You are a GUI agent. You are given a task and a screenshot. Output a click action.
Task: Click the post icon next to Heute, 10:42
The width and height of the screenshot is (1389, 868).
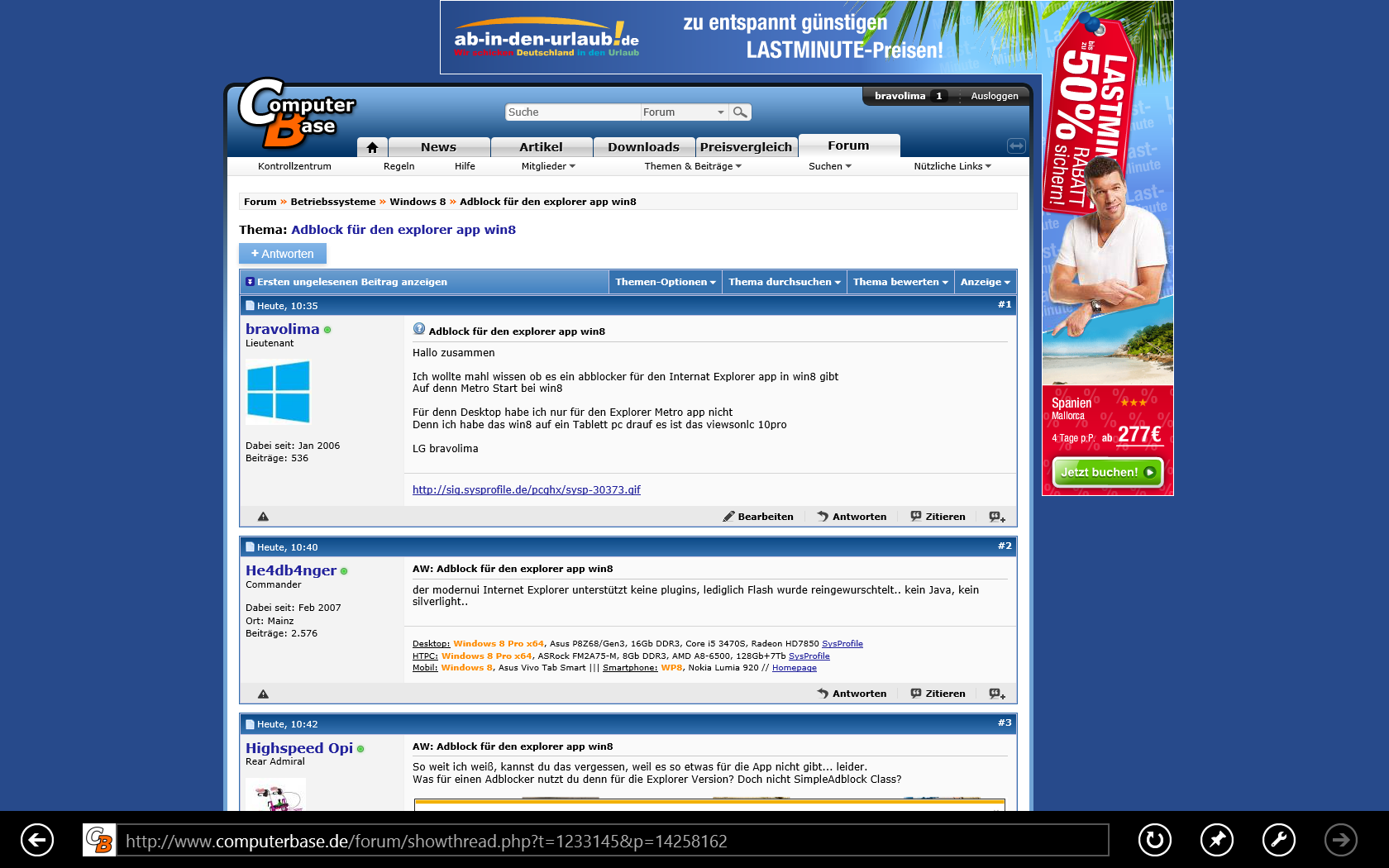tap(250, 724)
